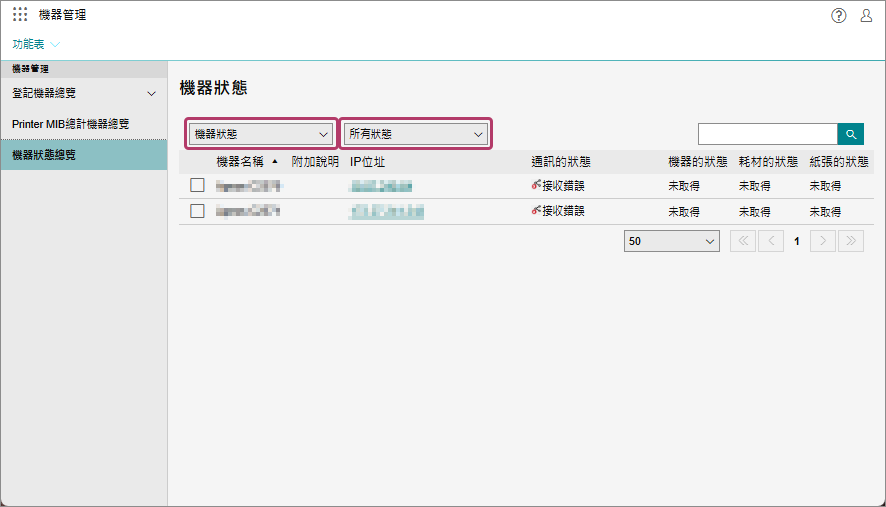Click the help question mark icon
886x507 pixels.
click(839, 15)
